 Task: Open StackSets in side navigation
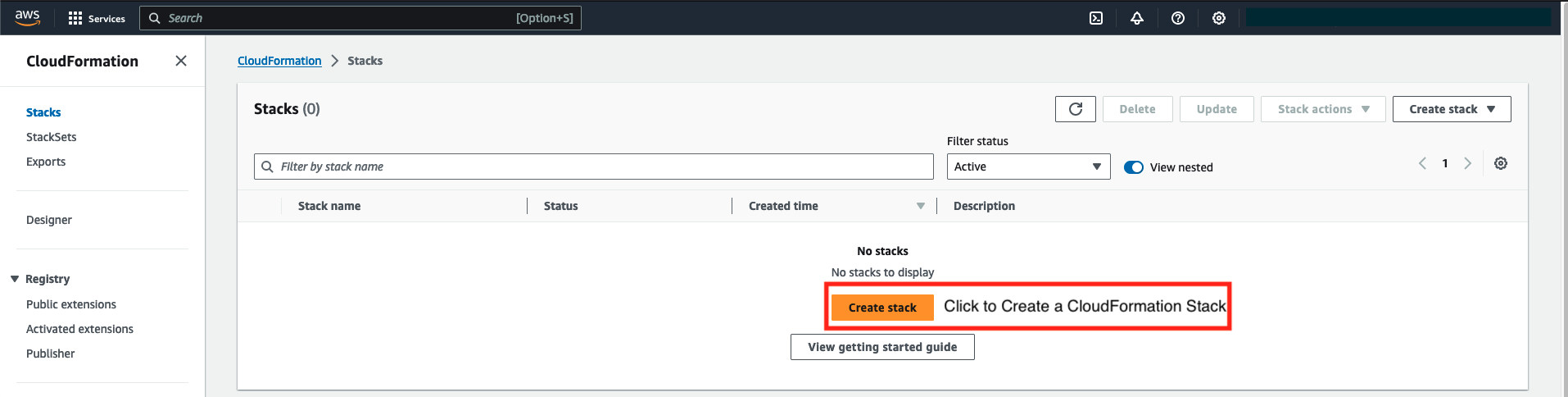coord(52,137)
